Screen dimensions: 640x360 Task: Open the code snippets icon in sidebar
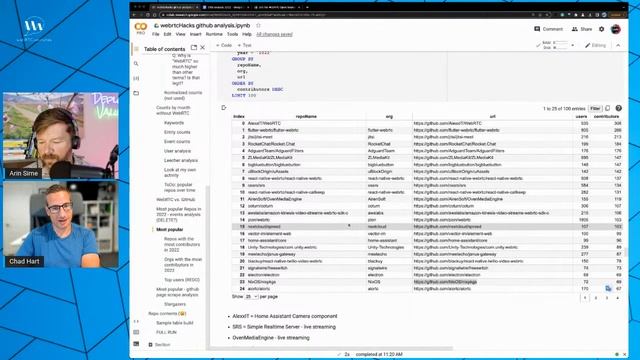[136, 322]
